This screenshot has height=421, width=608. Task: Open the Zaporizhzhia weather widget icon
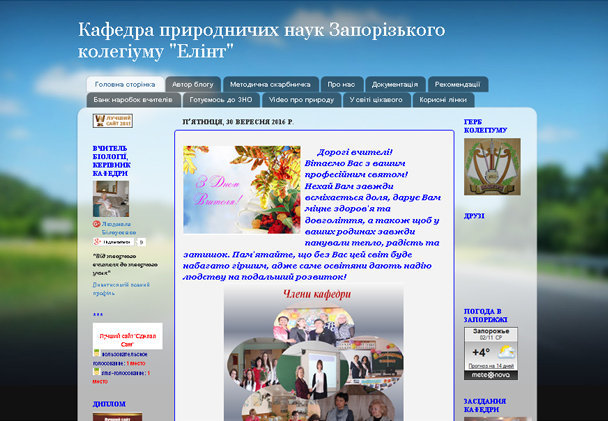tap(508, 353)
